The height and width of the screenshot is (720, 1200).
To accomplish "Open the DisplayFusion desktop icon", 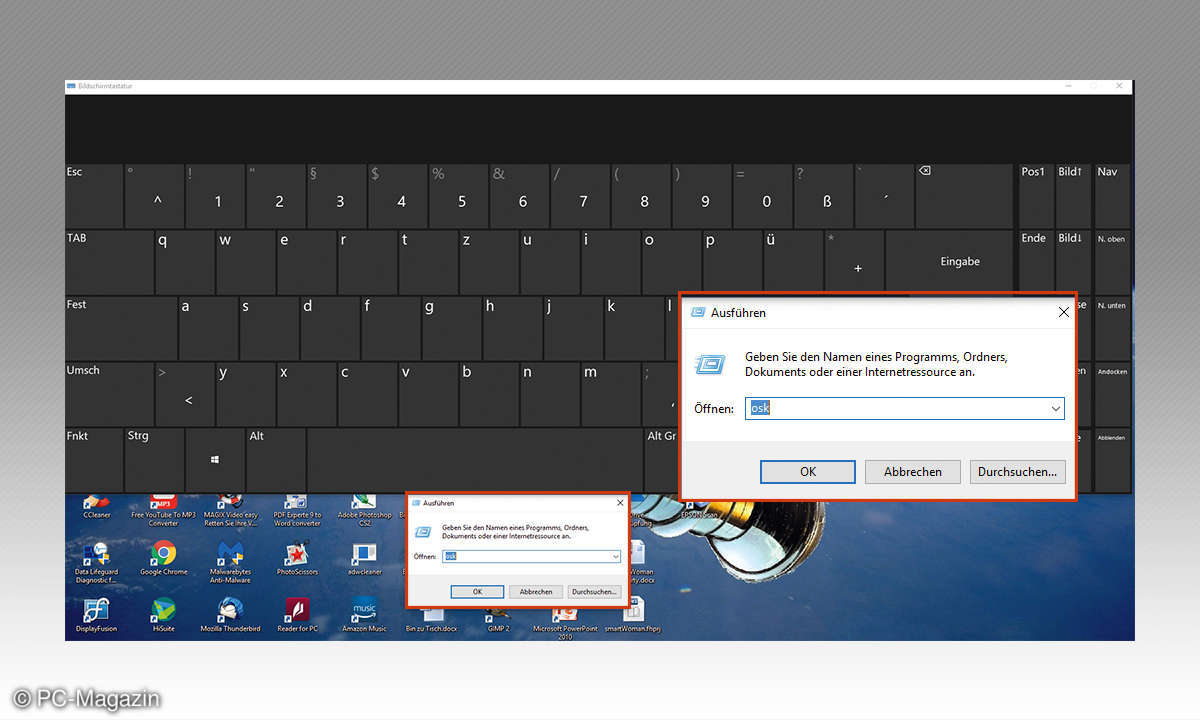I will (96, 609).
